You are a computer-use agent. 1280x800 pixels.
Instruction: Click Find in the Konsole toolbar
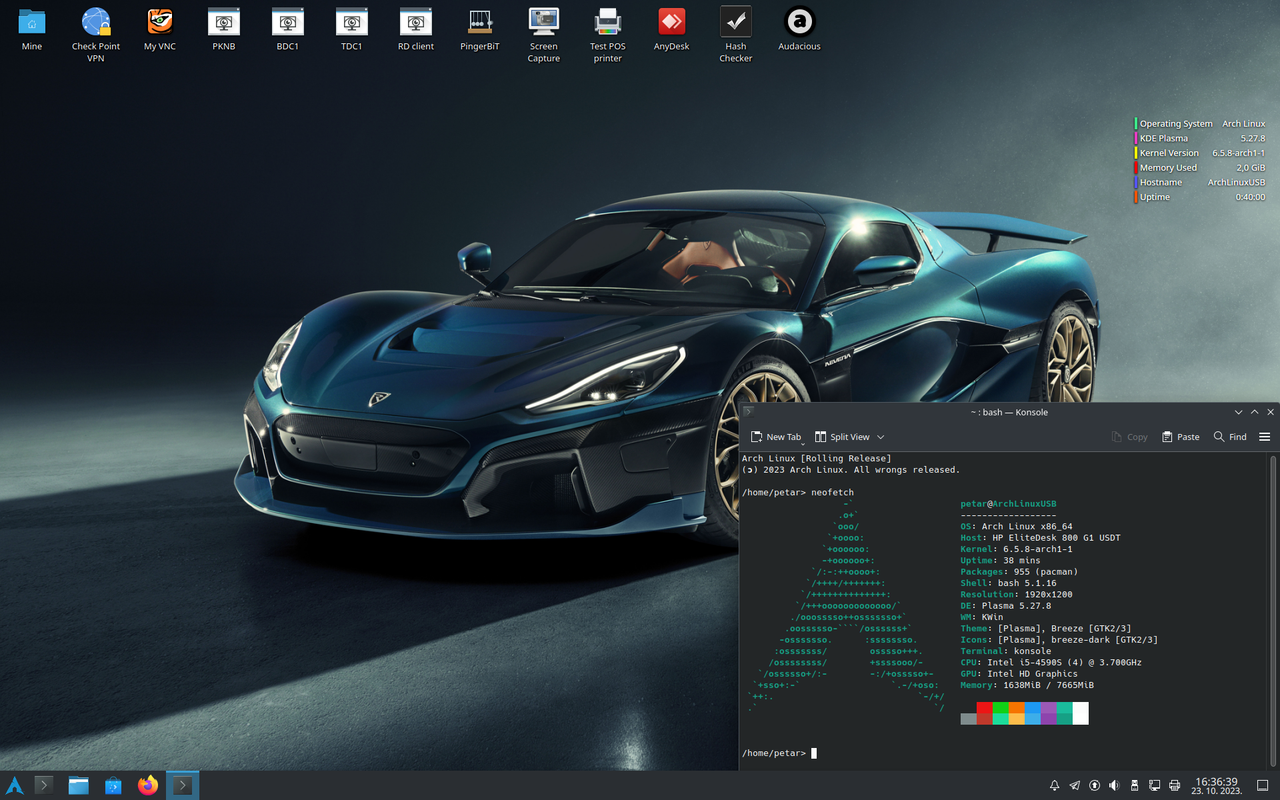(1230, 437)
